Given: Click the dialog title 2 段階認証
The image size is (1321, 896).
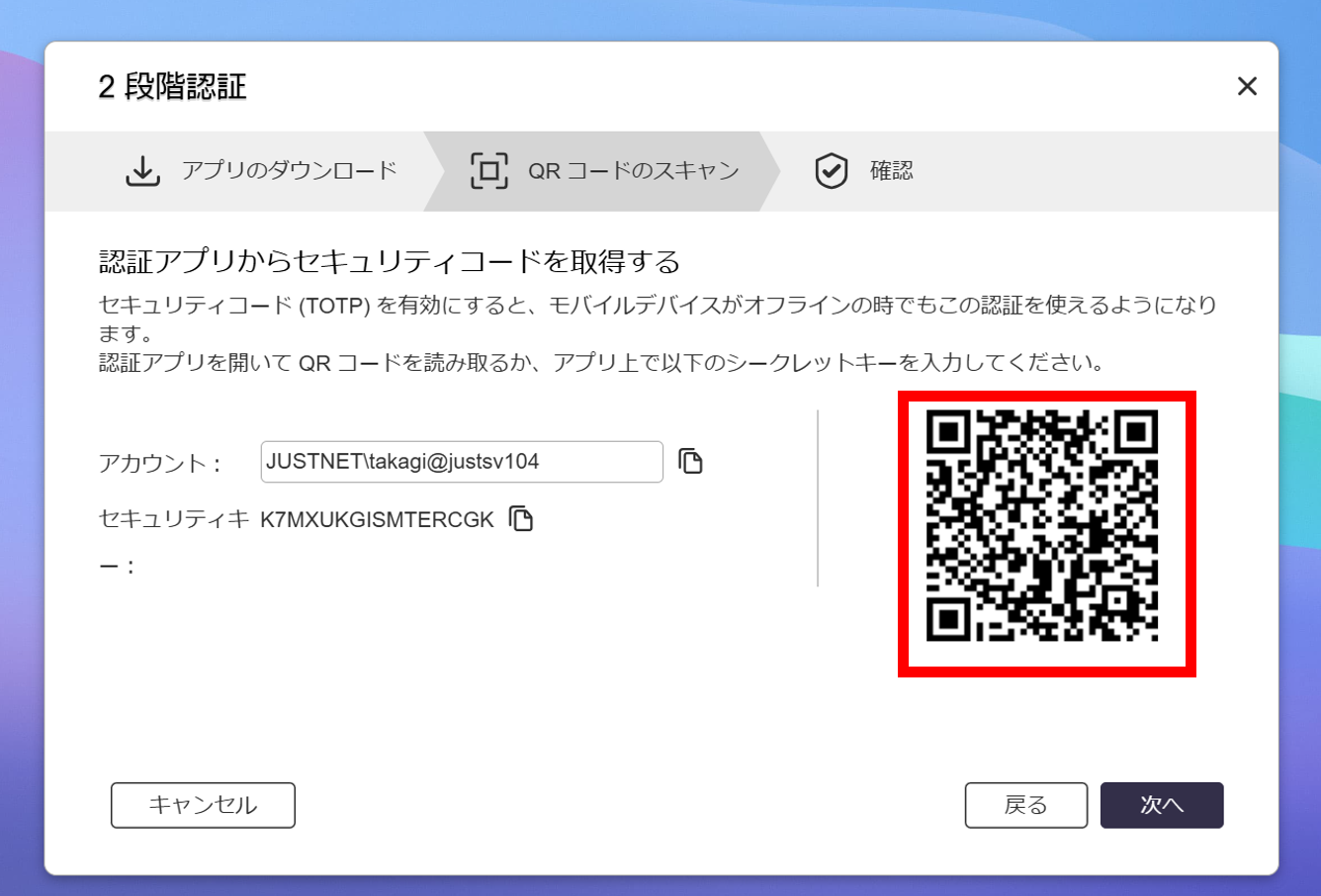Looking at the screenshot, I should click(x=172, y=86).
